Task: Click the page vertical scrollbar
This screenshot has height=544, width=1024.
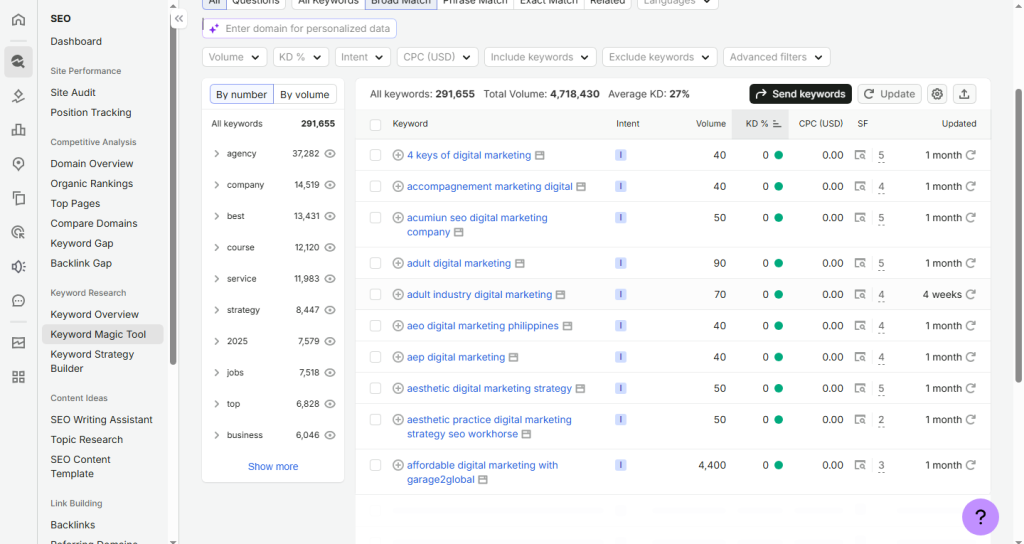Action: coord(1018,235)
